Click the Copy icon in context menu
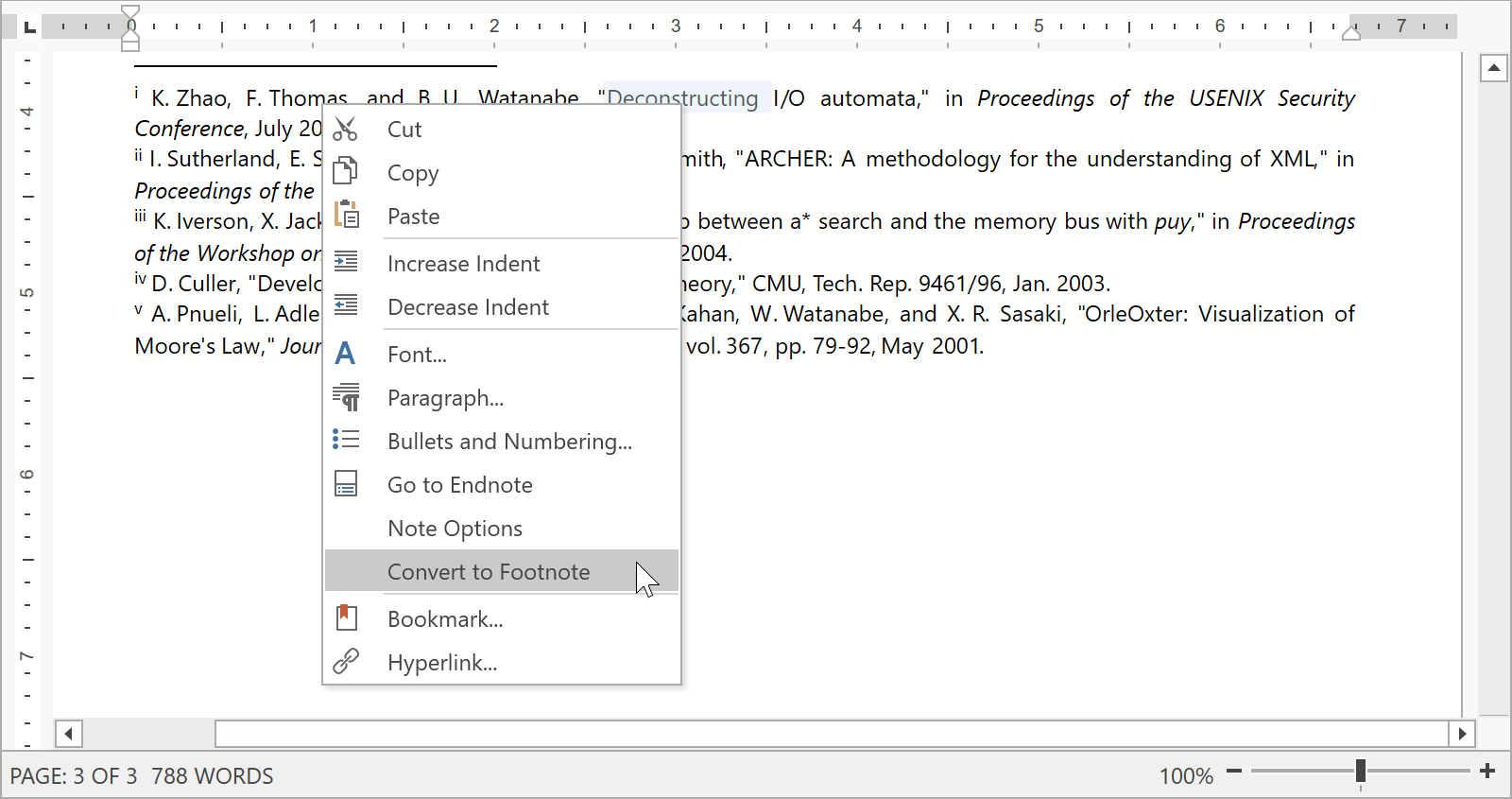Viewport: 1512px width, 799px height. pos(346,172)
